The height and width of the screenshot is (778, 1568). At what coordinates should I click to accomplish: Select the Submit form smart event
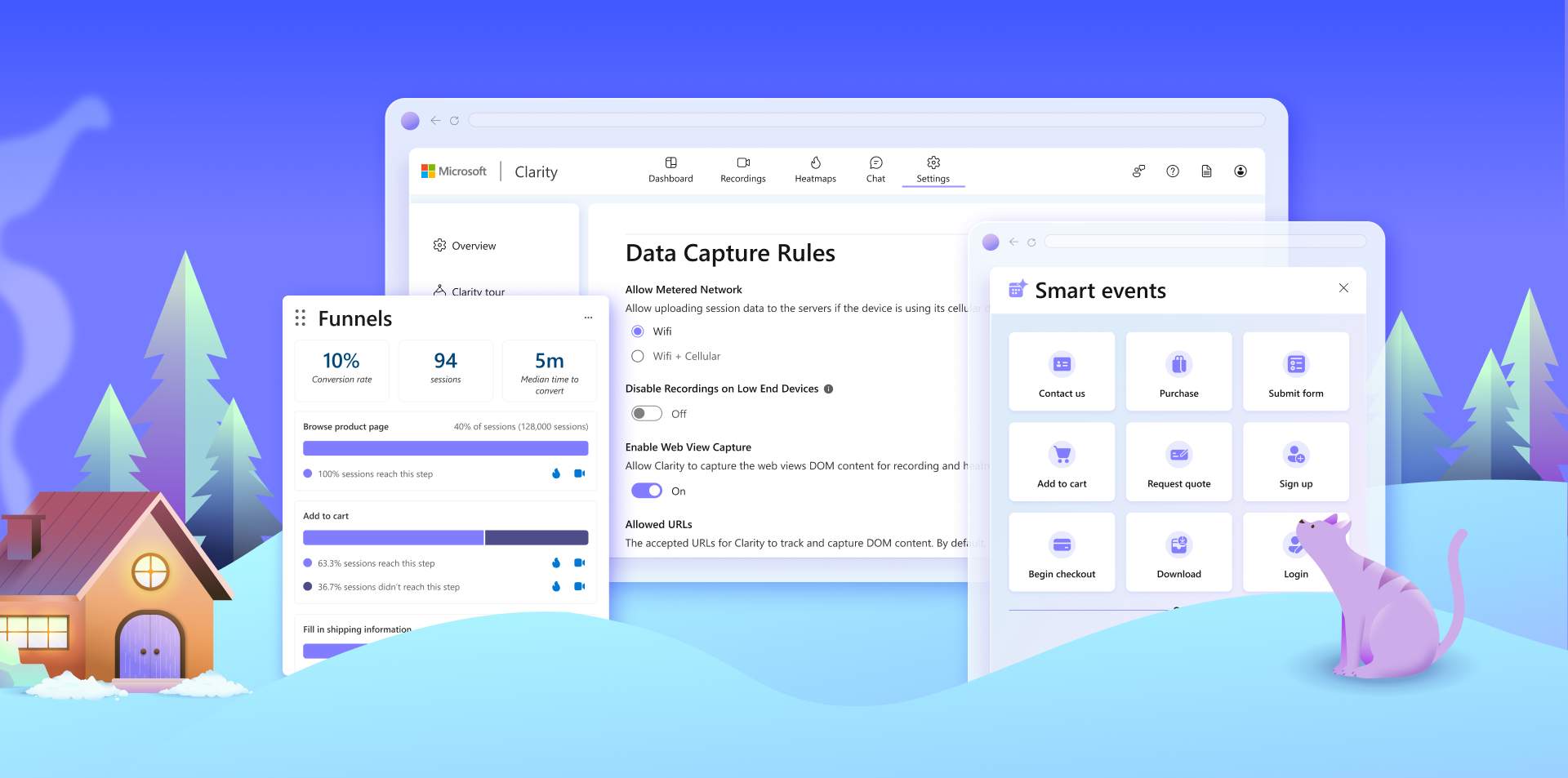point(1296,371)
